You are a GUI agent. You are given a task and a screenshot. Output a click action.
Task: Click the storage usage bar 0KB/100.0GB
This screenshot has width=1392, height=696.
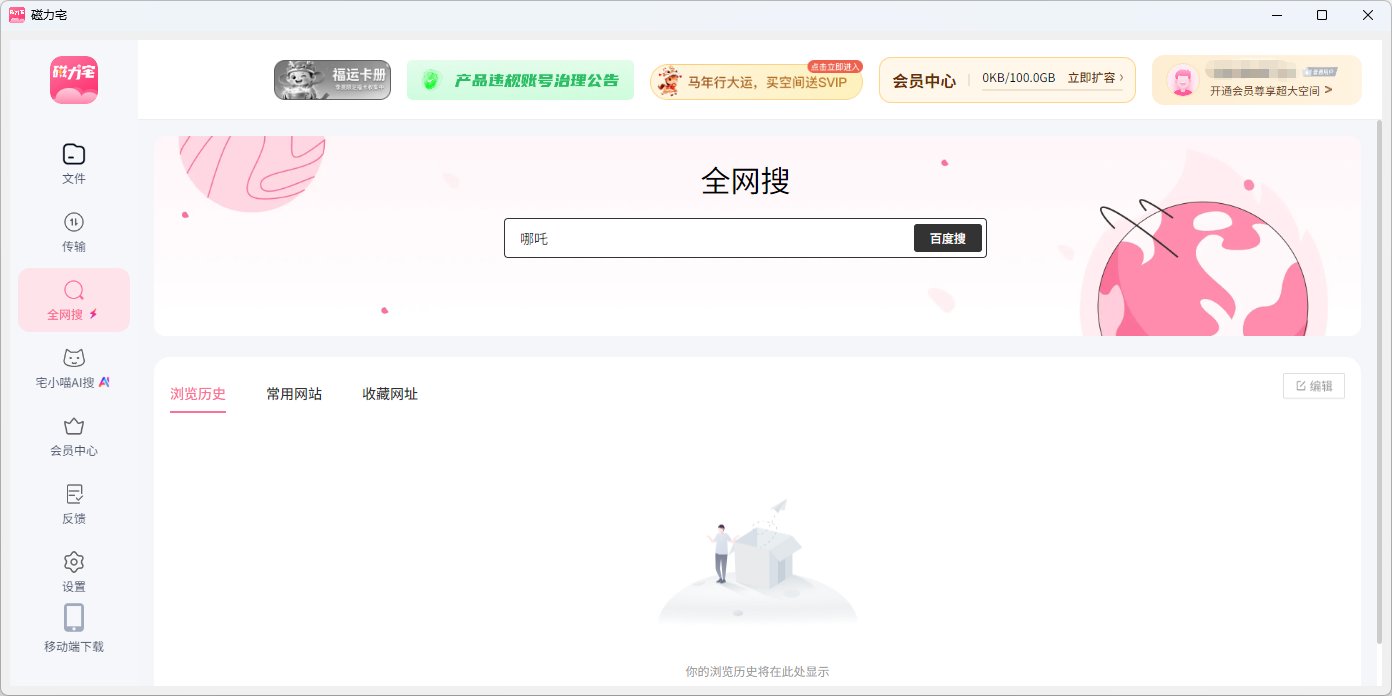pos(1018,79)
